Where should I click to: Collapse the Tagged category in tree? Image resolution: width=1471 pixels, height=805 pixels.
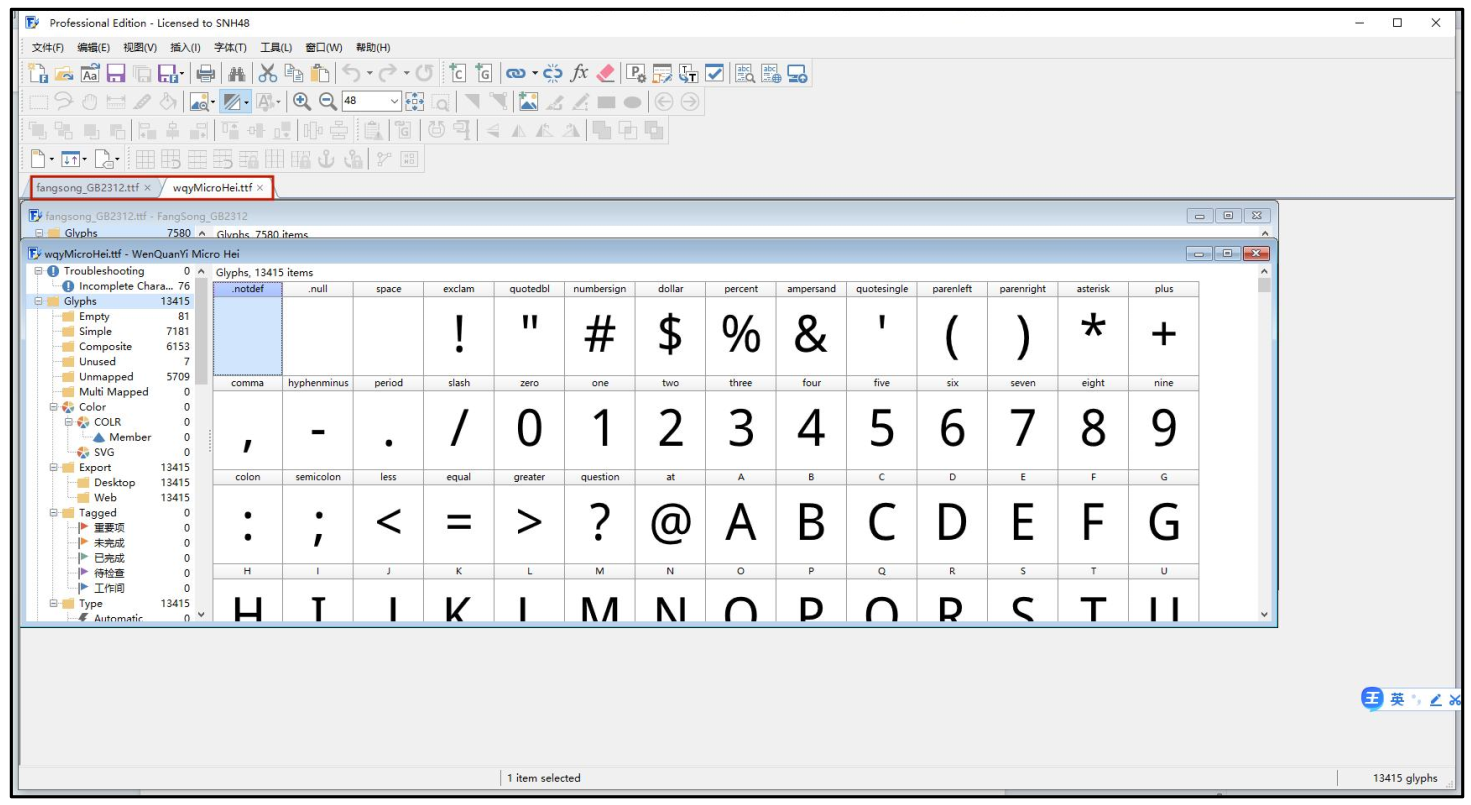click(54, 513)
